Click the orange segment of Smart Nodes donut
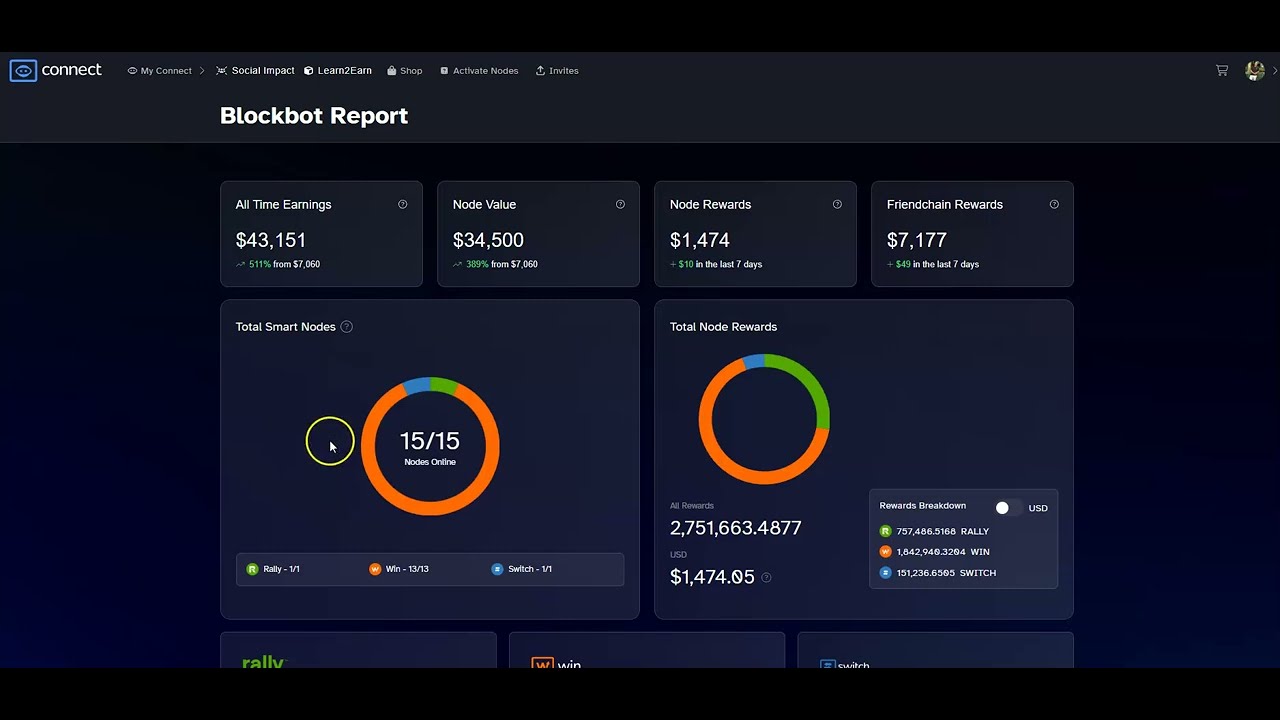 pyautogui.click(x=430, y=508)
